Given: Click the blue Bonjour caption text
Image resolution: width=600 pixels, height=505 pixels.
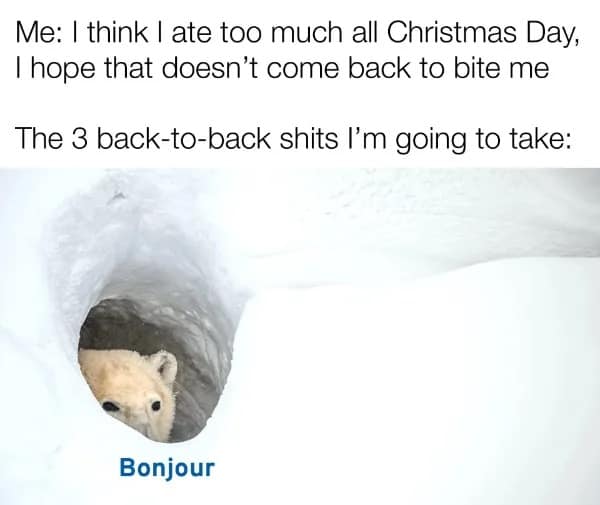Looking at the screenshot, I should [167, 468].
